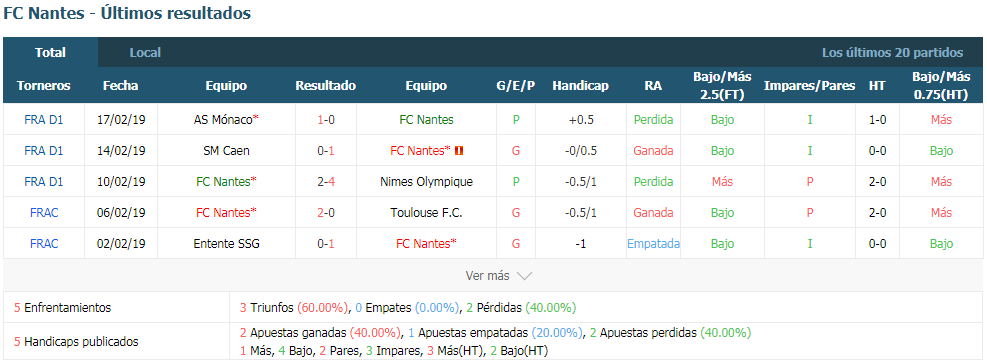Click the Handicap column header

click(x=580, y=86)
